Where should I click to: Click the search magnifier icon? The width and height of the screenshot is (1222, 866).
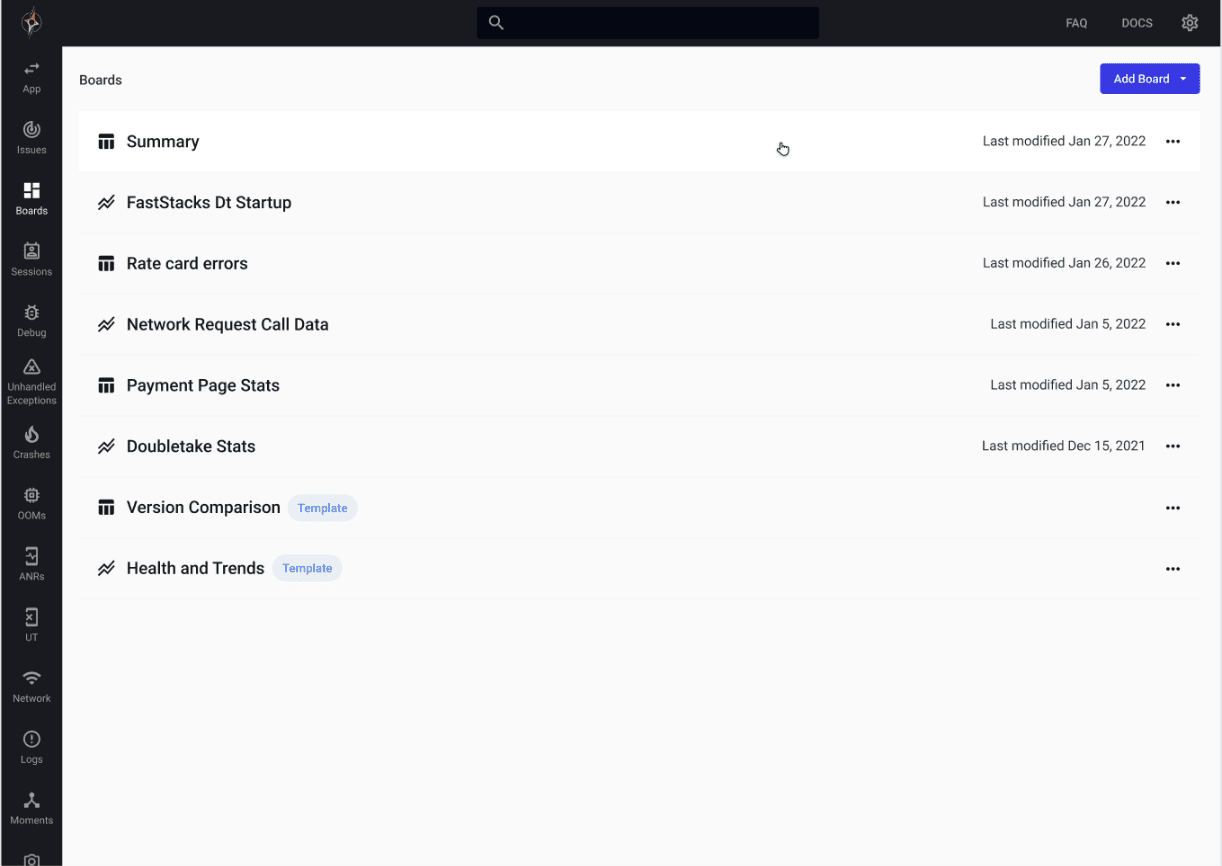[496, 23]
